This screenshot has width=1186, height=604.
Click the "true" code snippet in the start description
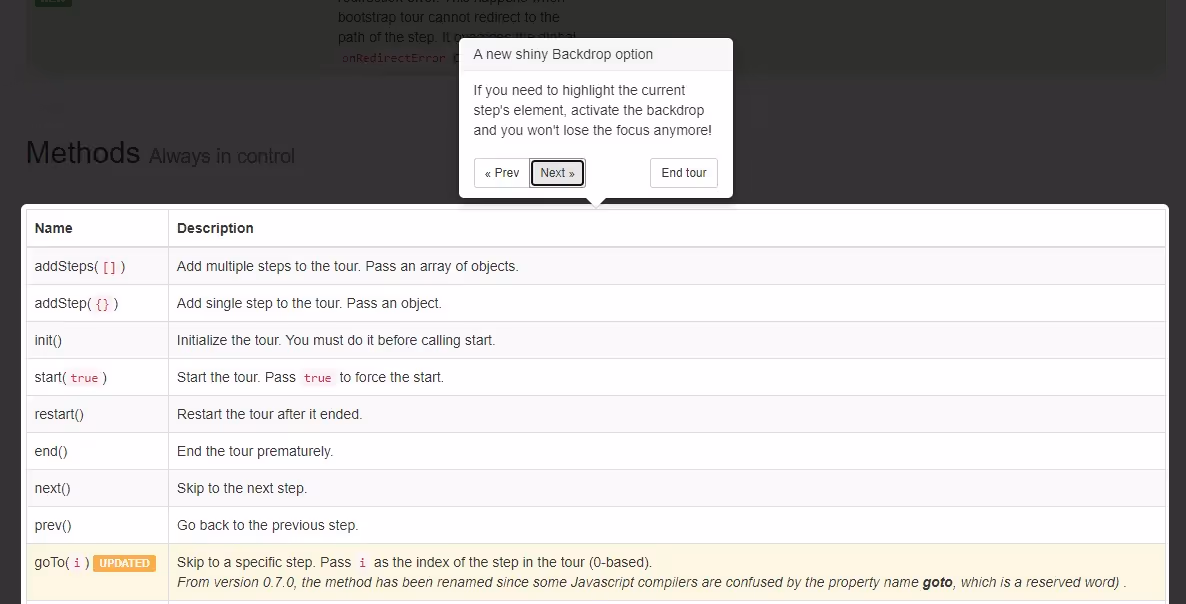coord(318,378)
